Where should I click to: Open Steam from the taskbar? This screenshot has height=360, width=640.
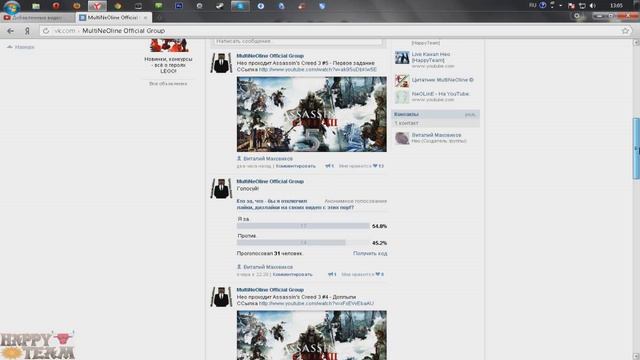[220, 6]
